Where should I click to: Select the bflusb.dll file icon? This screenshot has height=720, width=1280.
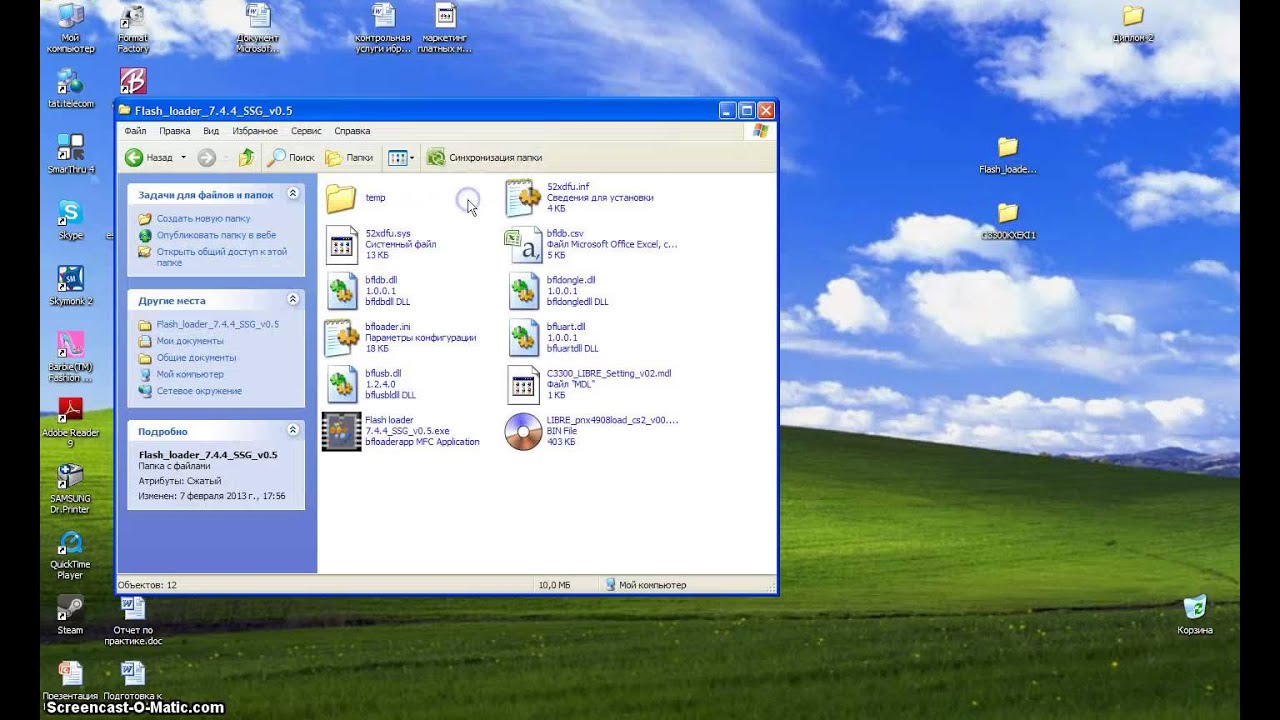(x=341, y=385)
